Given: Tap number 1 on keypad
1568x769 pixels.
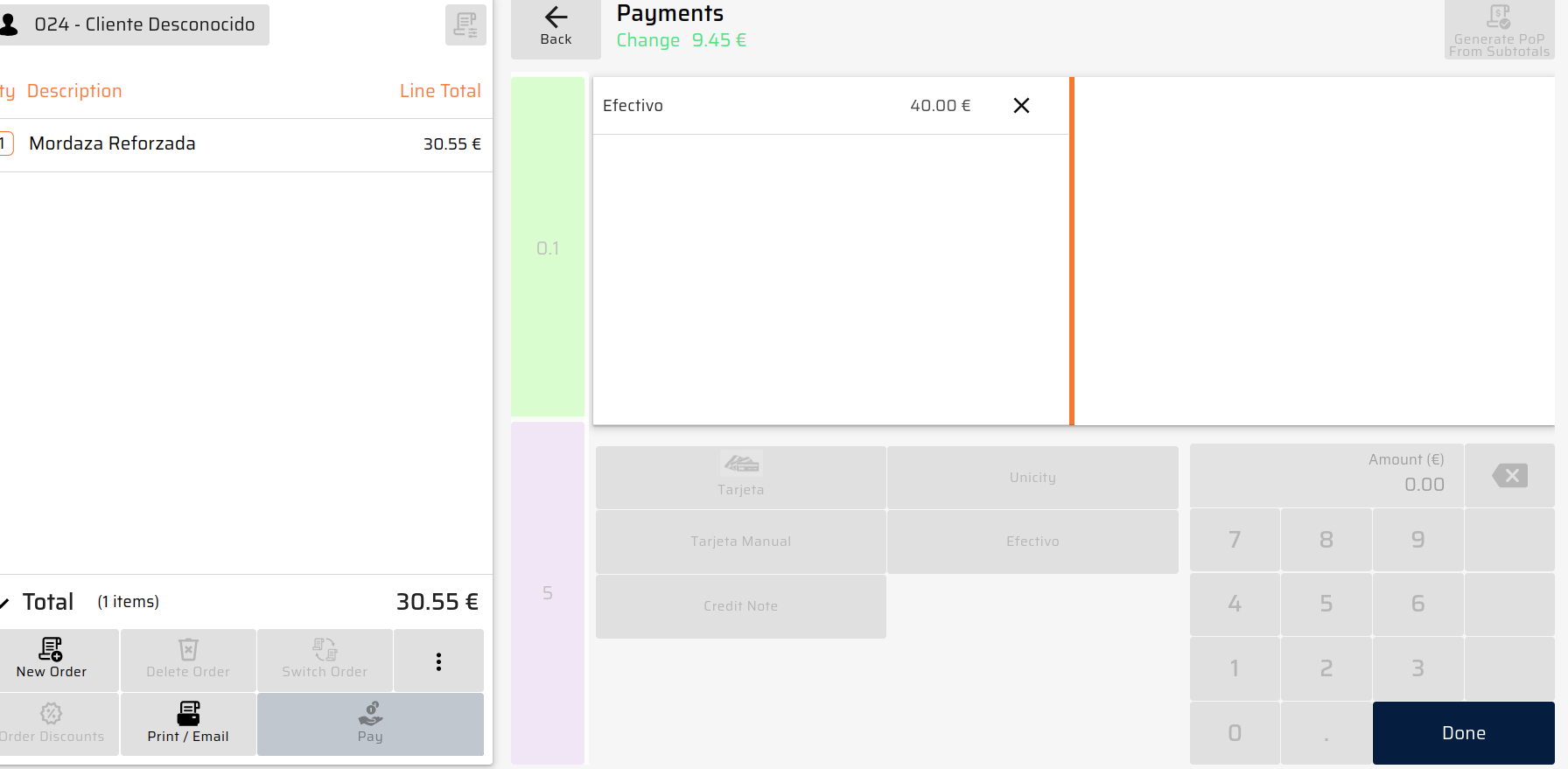Looking at the screenshot, I should click(1235, 668).
